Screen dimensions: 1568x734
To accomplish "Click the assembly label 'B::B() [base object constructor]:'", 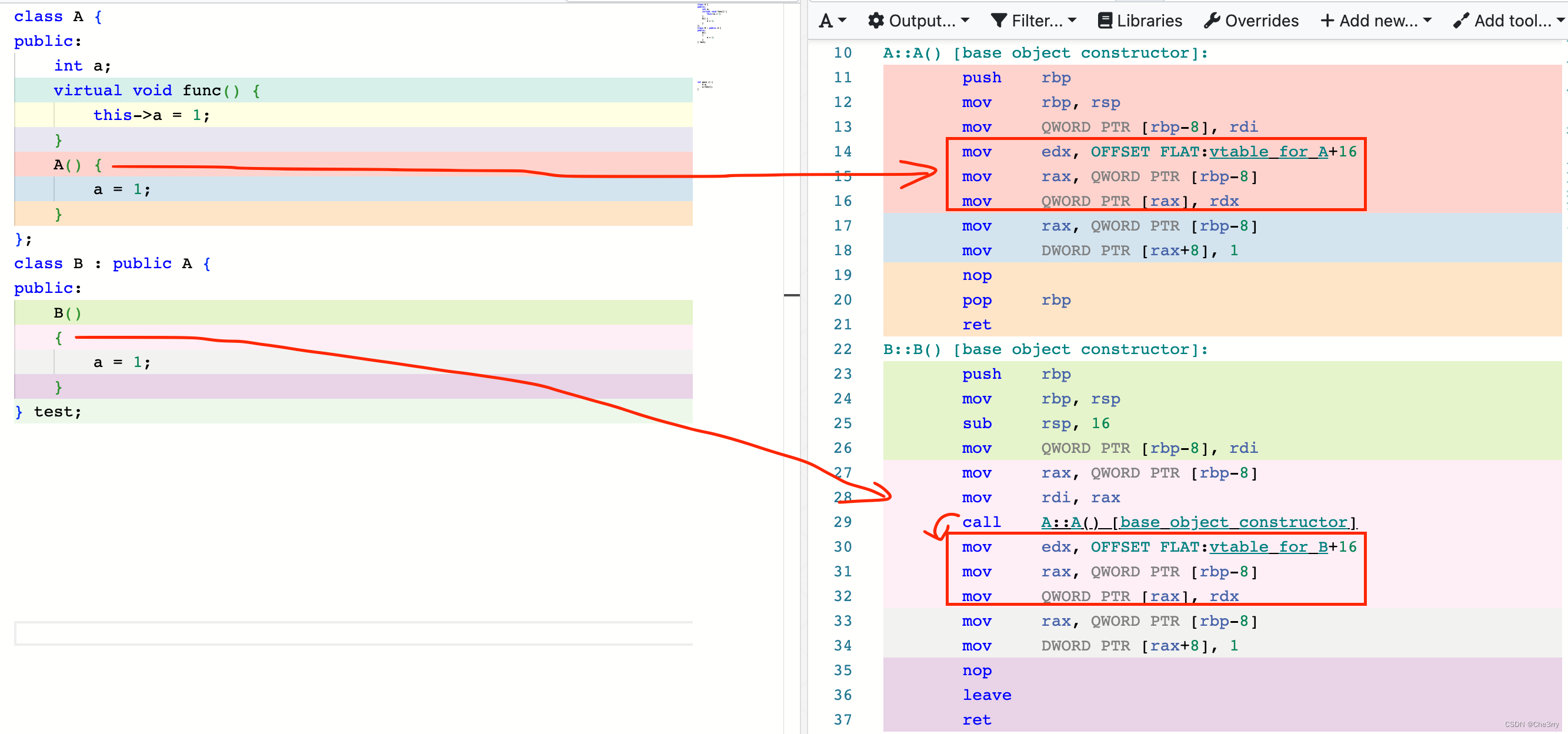I will pyautogui.click(x=1045, y=349).
